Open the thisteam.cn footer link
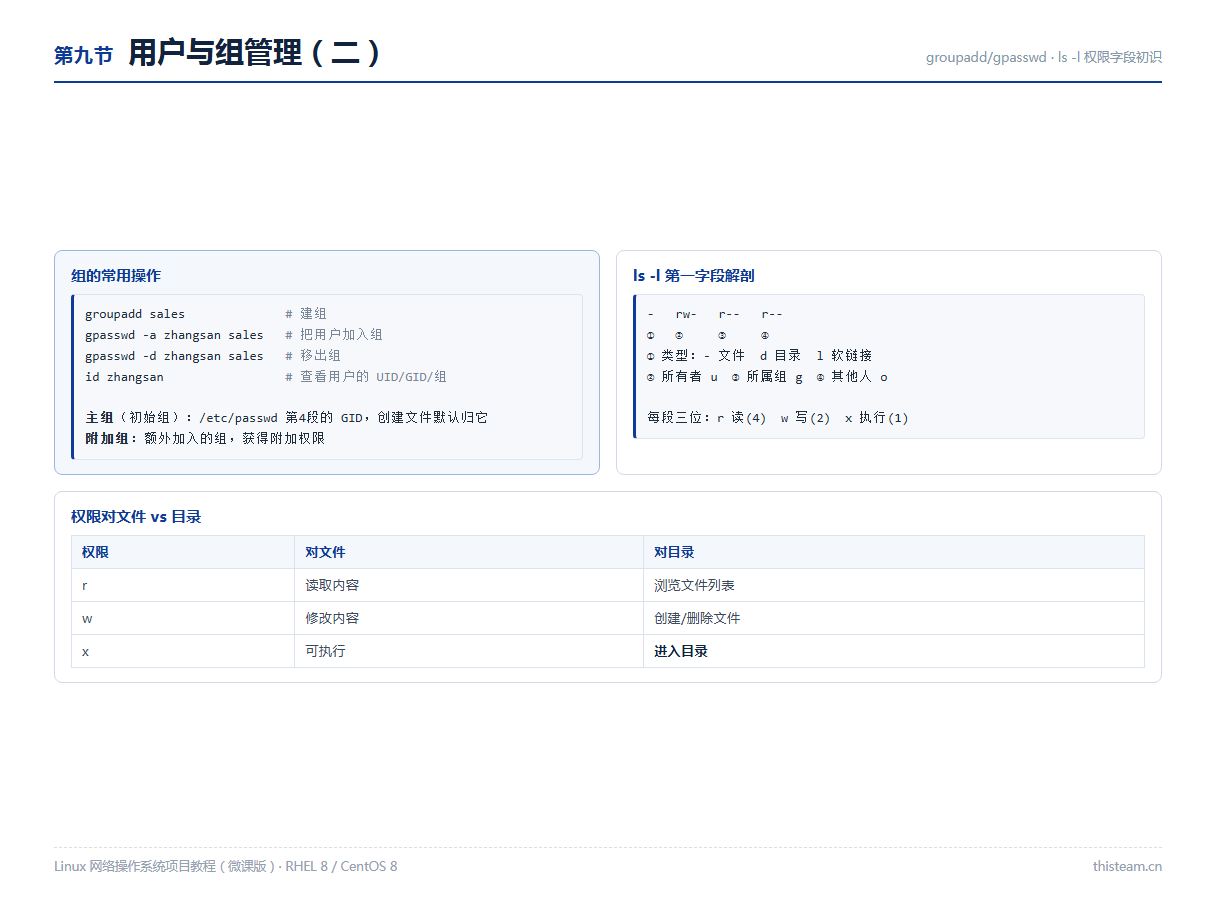Image resolution: width=1216 pixels, height=900 pixels. click(1127, 866)
